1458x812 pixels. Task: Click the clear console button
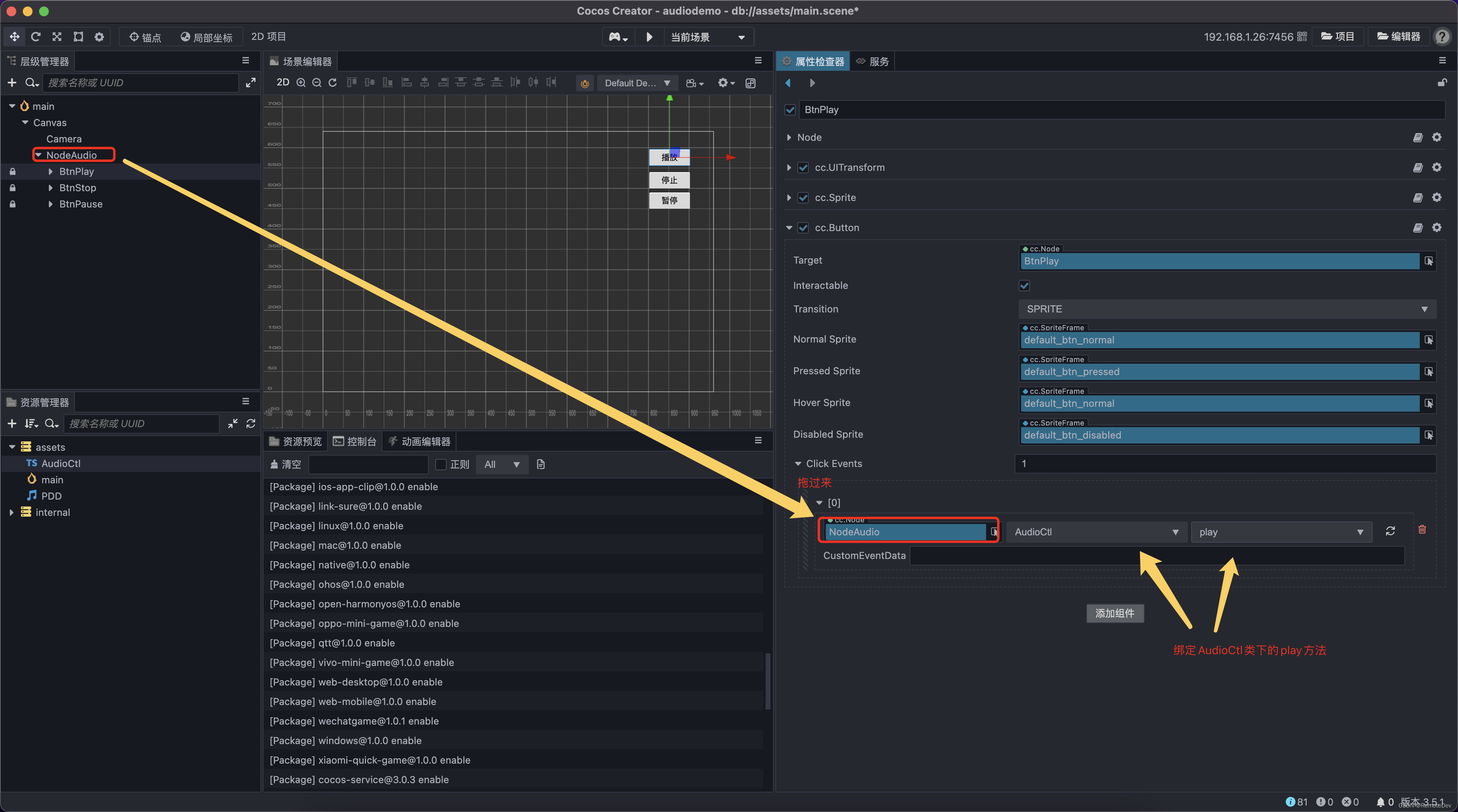[x=286, y=465]
